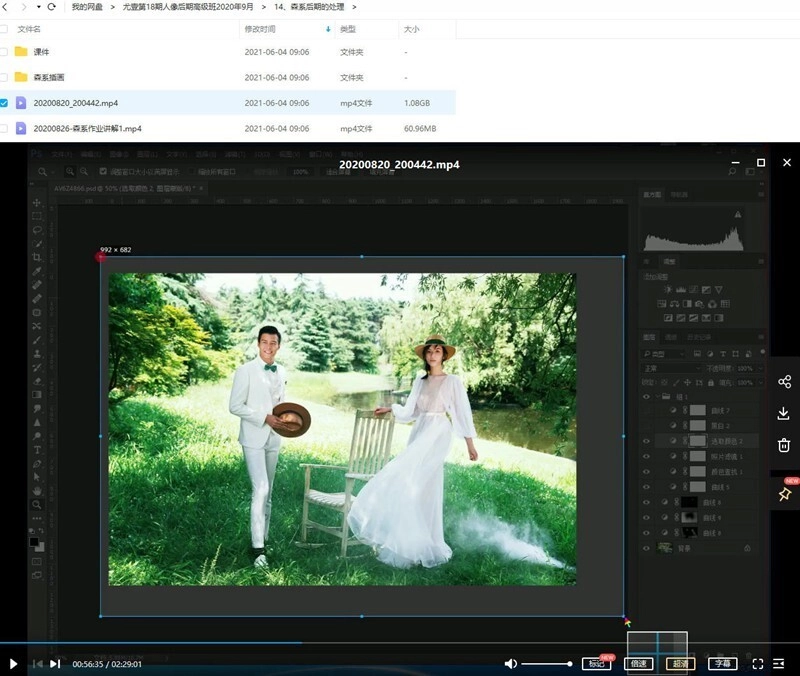Viewport: 800px width, 676px height.
Task: Click the fullscreen icon in the player controls
Action: [x=757, y=663]
